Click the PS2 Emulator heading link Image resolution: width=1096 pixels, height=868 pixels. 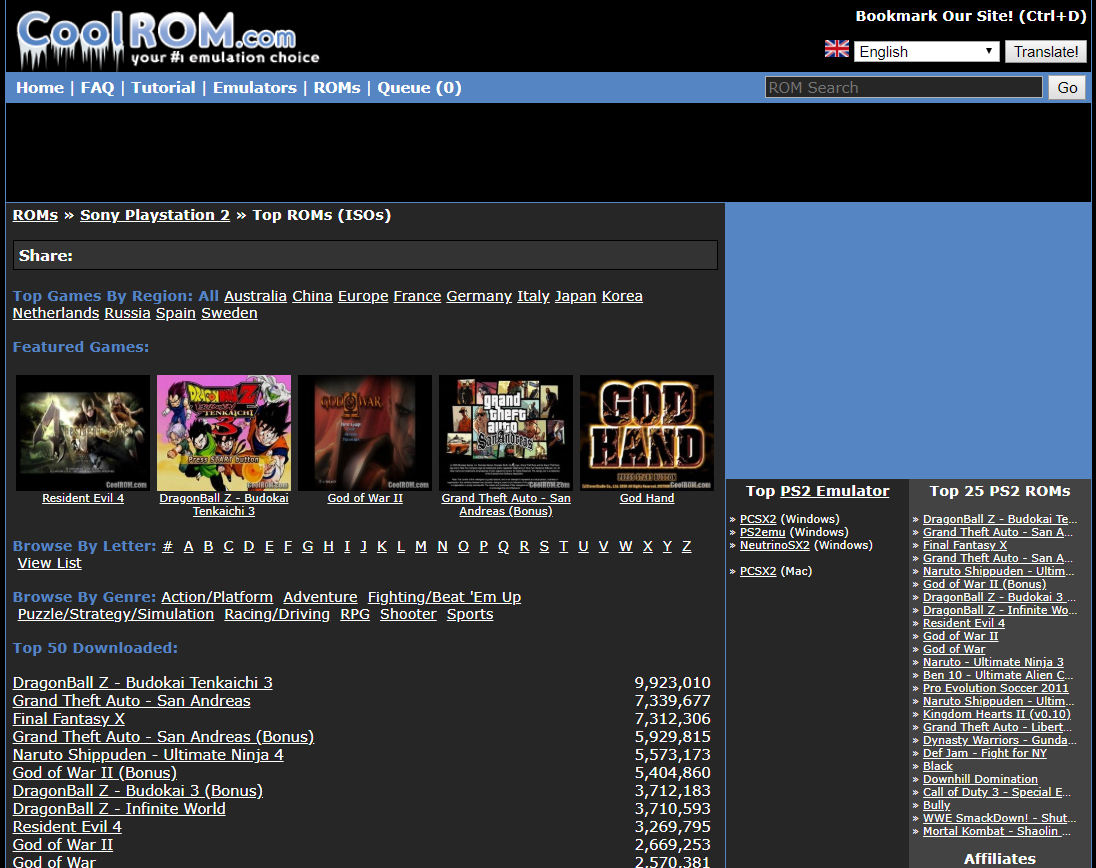coord(835,491)
